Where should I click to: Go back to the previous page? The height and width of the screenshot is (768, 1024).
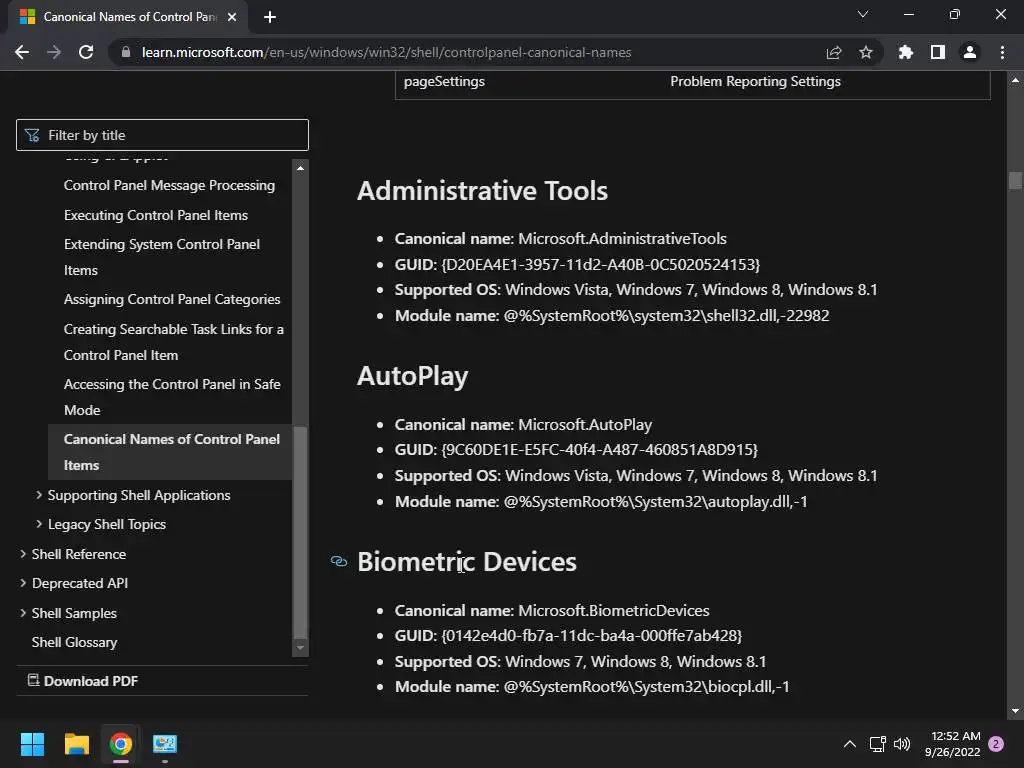coord(22,52)
